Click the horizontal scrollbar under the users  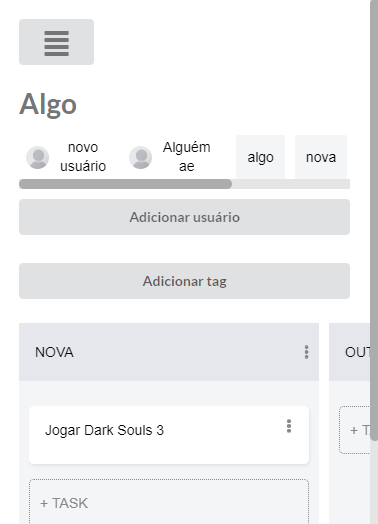(125, 184)
